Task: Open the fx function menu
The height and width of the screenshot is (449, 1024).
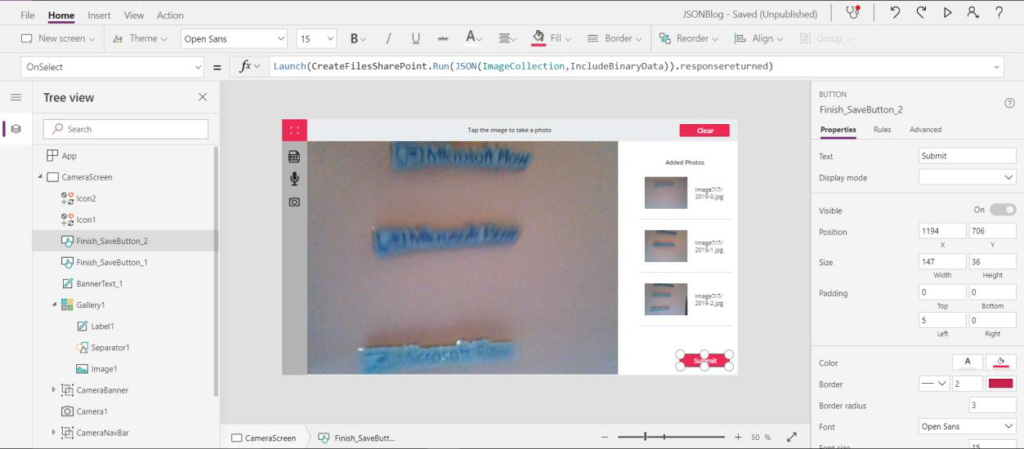Action: (x=249, y=67)
